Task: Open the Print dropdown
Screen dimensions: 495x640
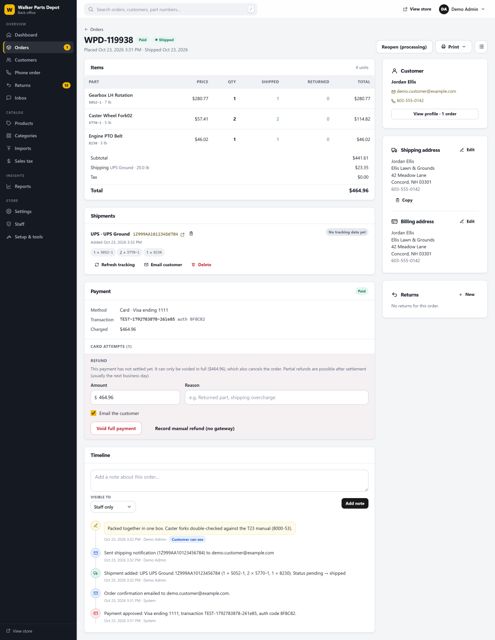Action: pos(453,47)
